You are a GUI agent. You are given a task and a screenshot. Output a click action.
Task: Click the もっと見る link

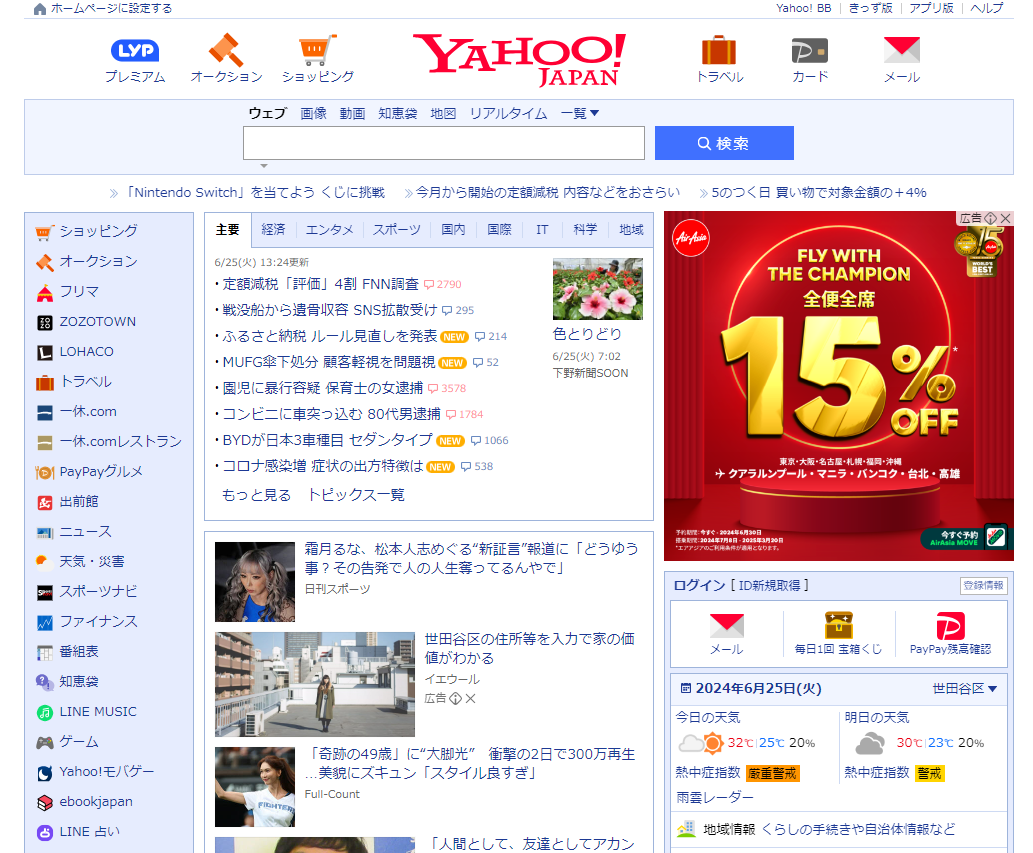point(256,495)
